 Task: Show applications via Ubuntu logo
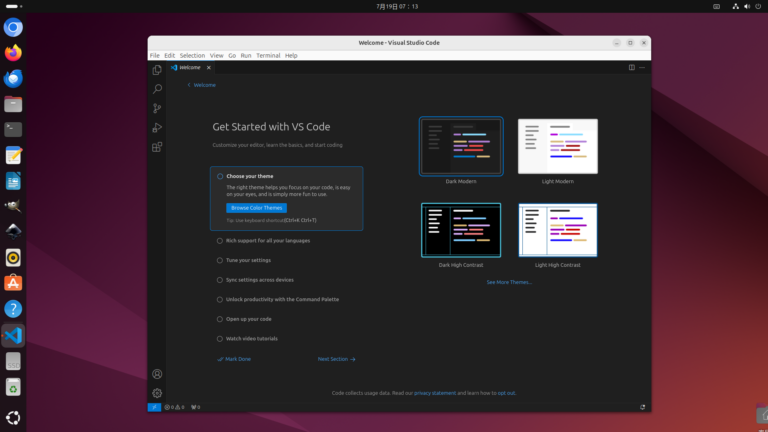point(13,417)
